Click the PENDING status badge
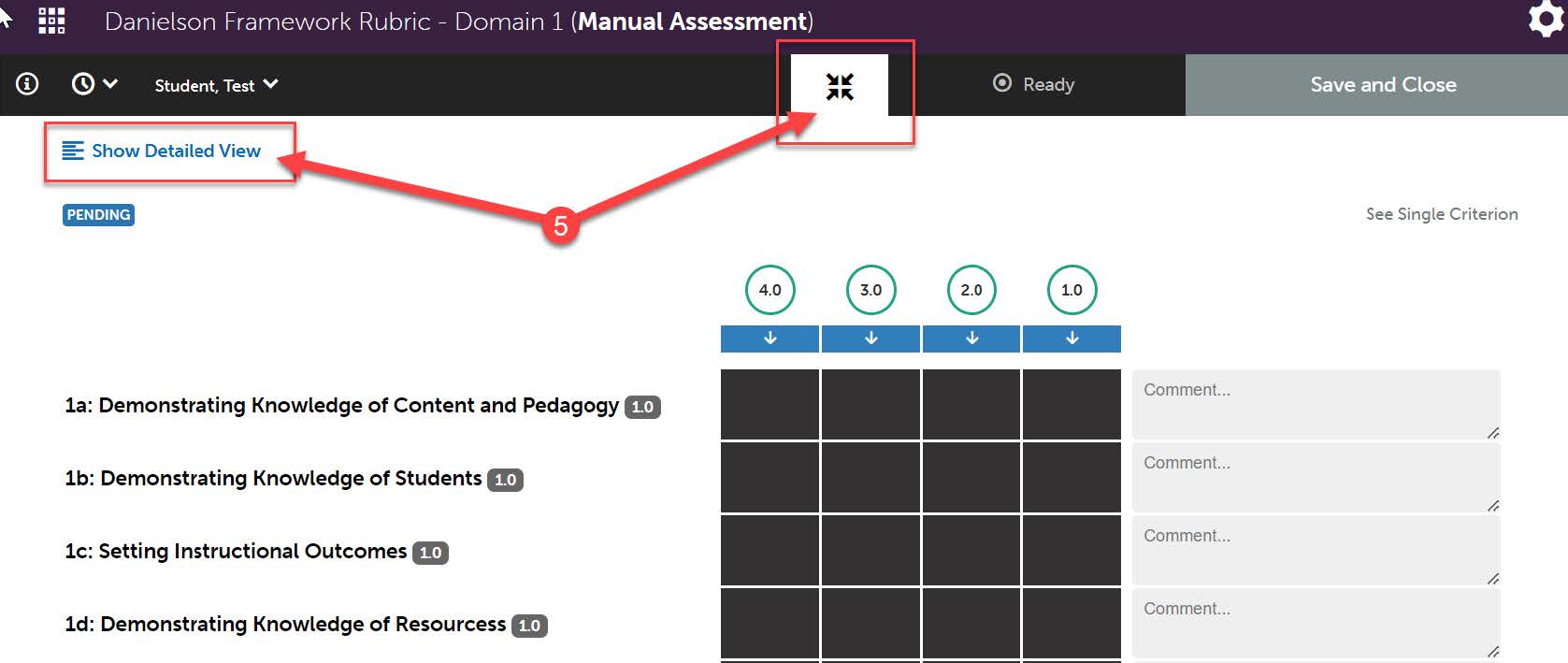The height and width of the screenshot is (663, 1568). (98, 215)
